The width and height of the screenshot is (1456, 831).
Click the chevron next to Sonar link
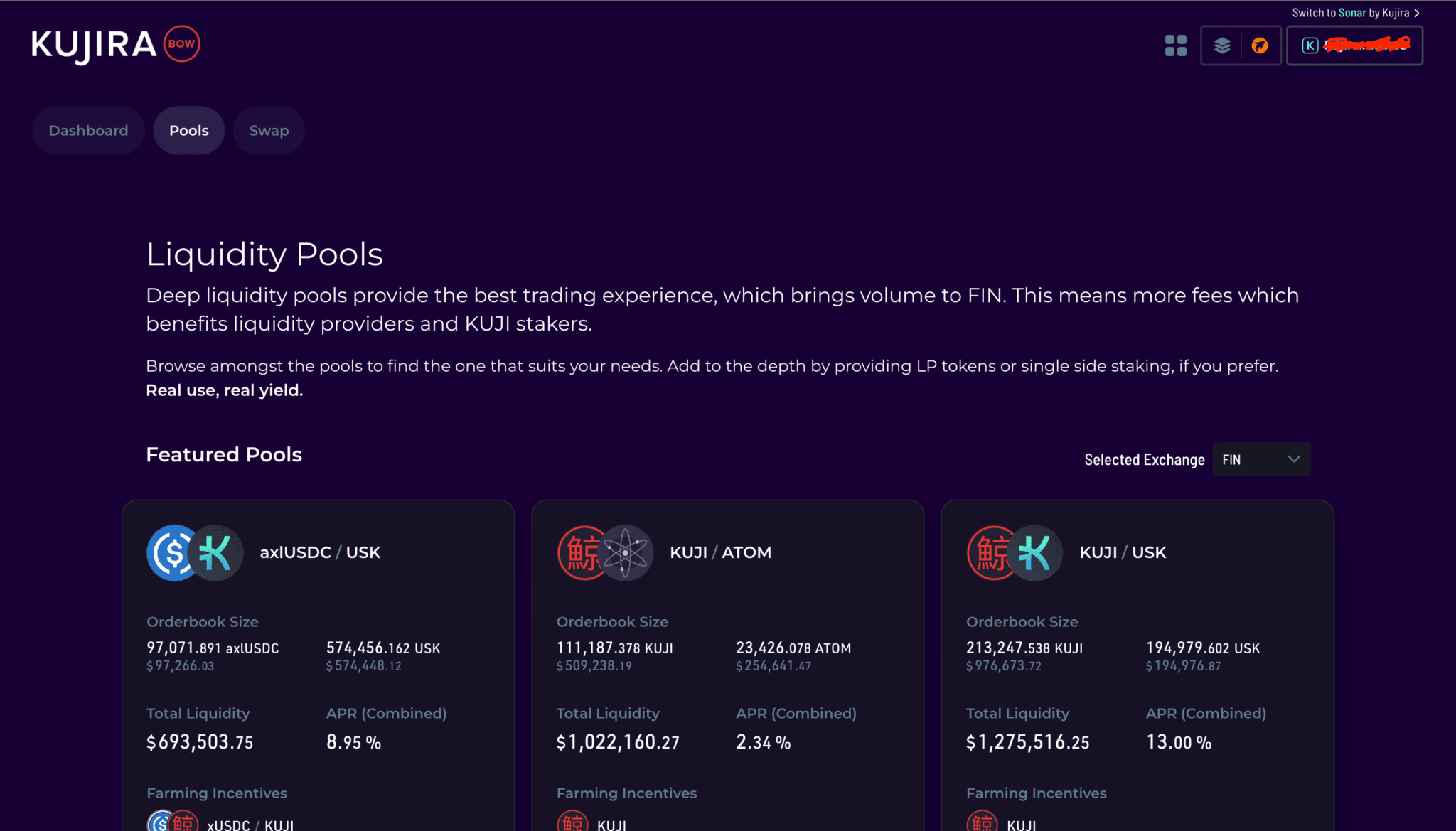click(x=1416, y=13)
